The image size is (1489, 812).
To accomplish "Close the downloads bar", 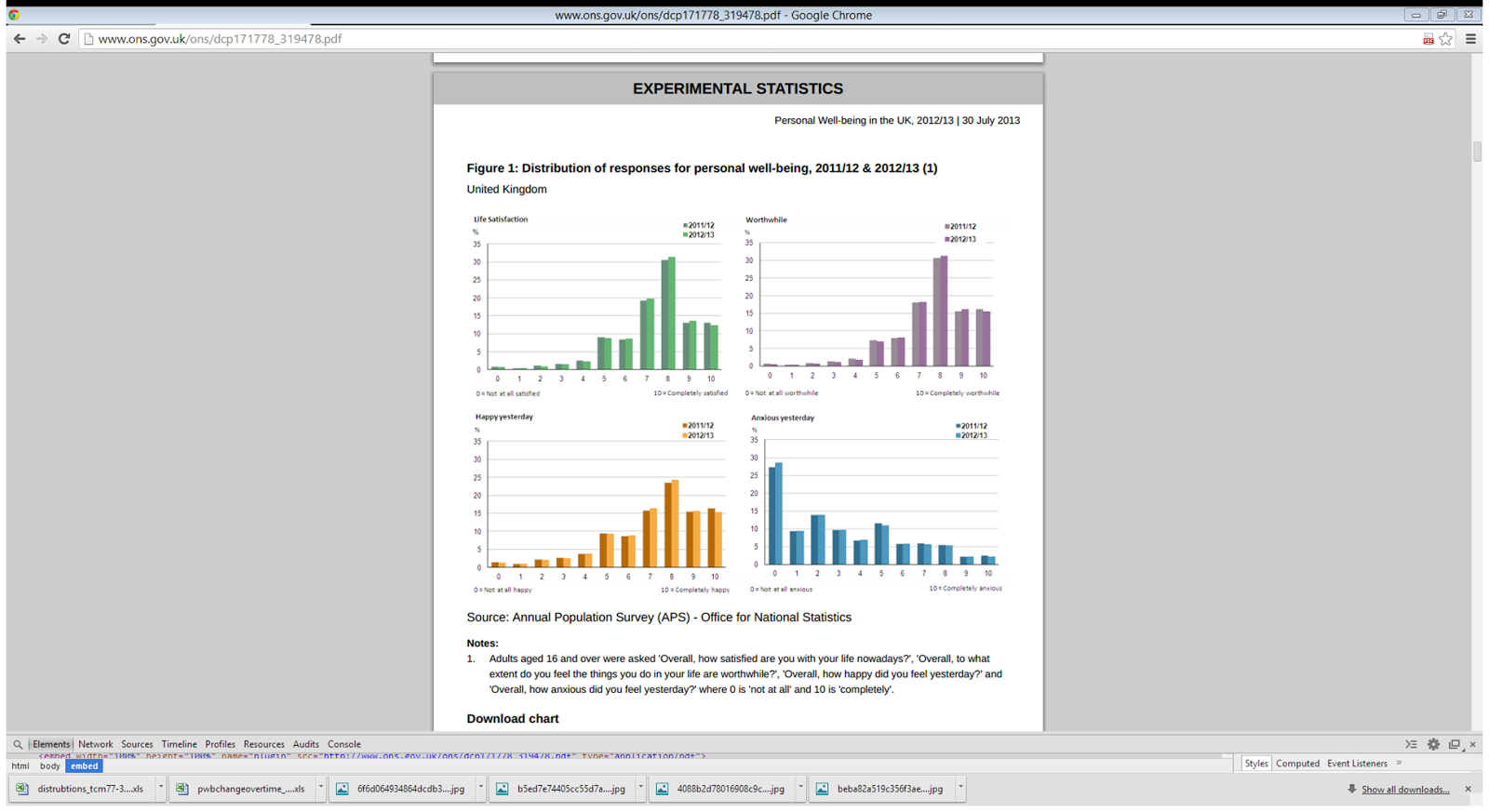I will [x=1468, y=789].
